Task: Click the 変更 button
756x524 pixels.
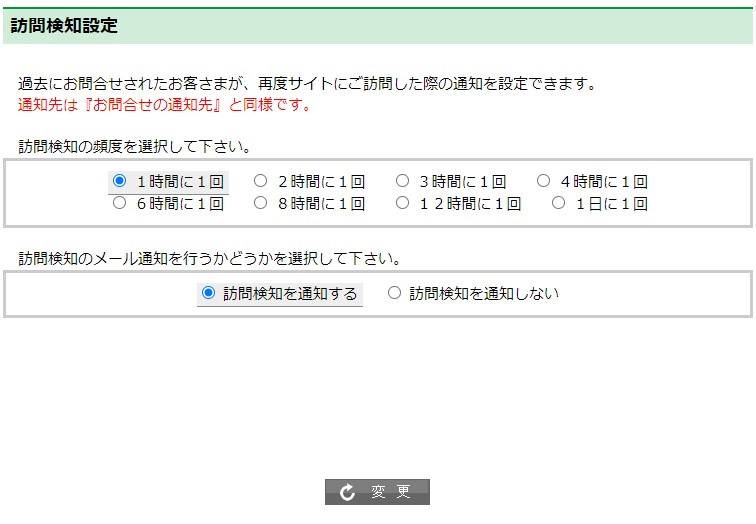Action: pyautogui.click(x=377, y=492)
